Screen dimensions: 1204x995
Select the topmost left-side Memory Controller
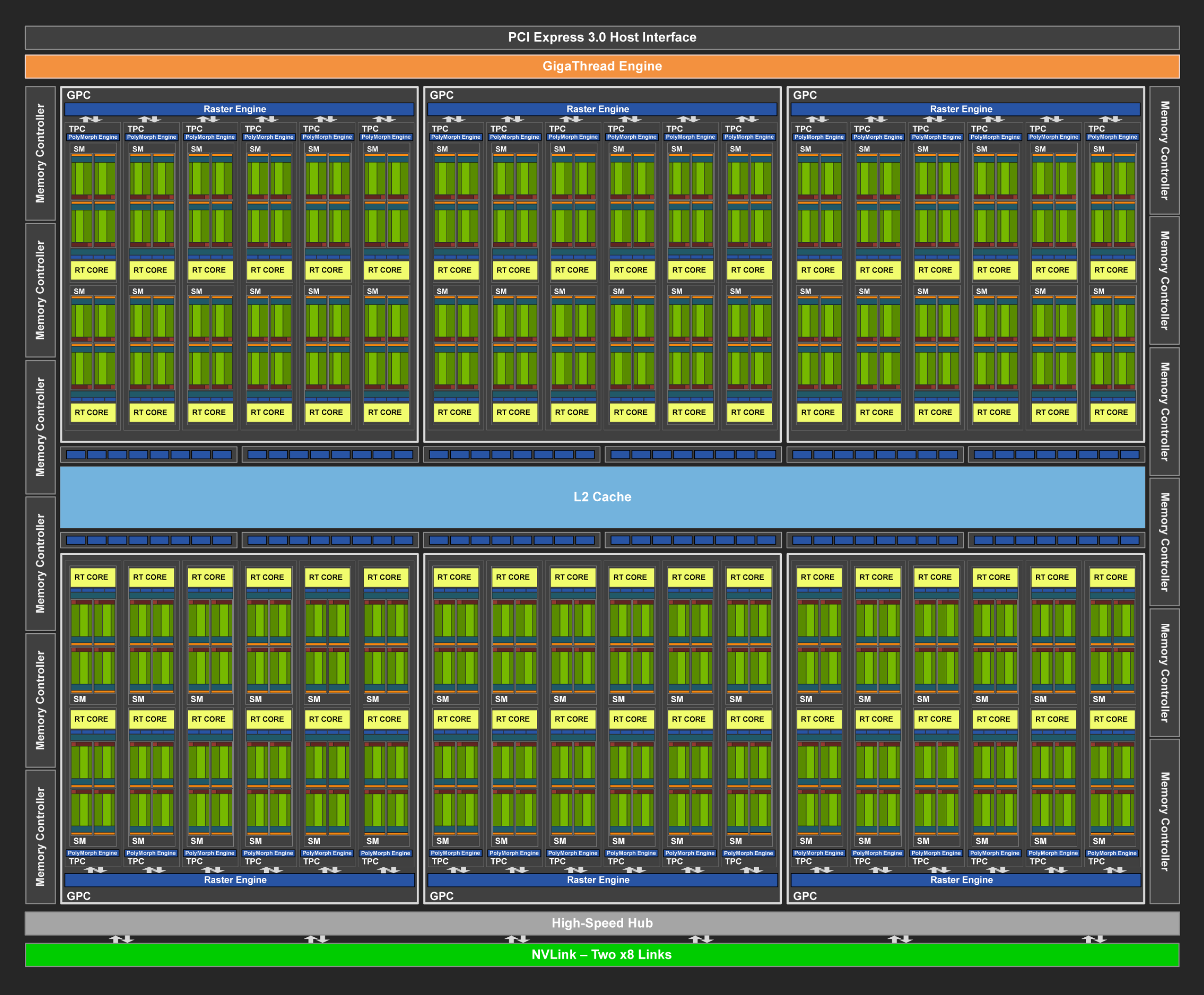40,153
